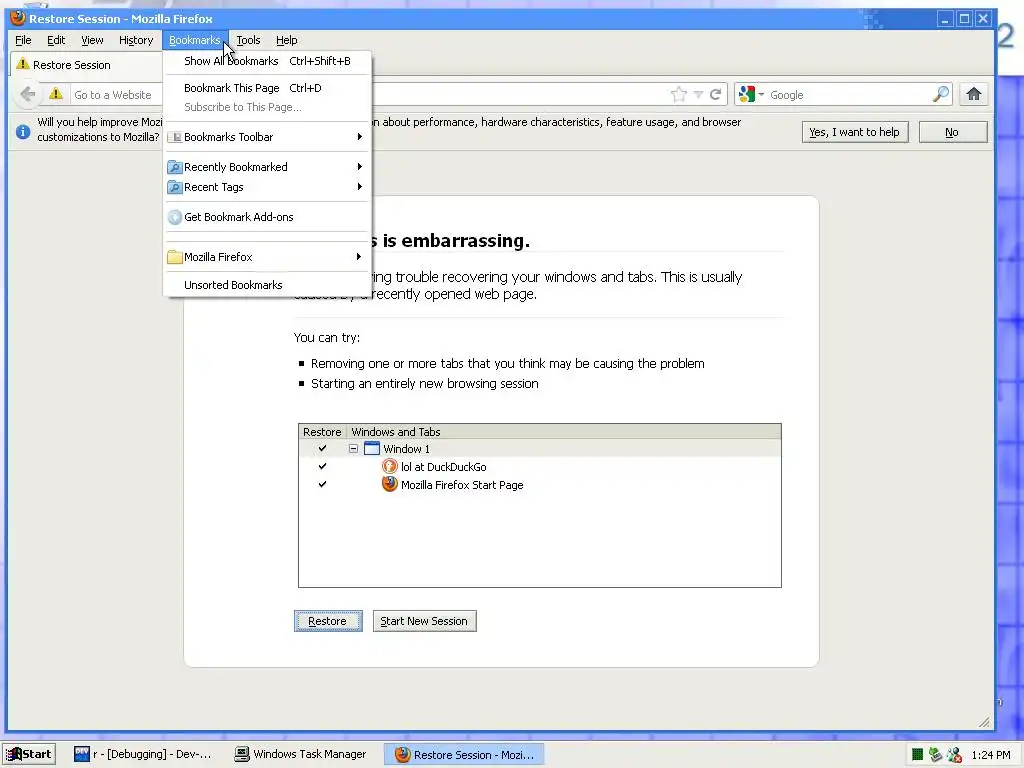Bookmark page with the star icon
Image resolution: width=1024 pixels, height=768 pixels.
679,95
